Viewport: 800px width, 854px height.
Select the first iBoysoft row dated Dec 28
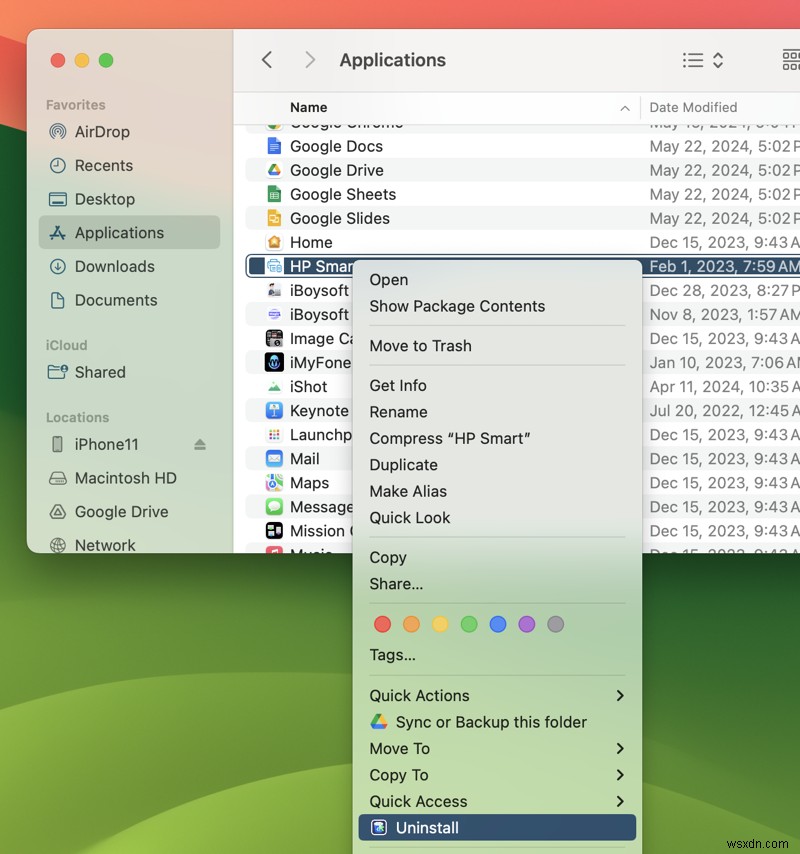tap(523, 290)
